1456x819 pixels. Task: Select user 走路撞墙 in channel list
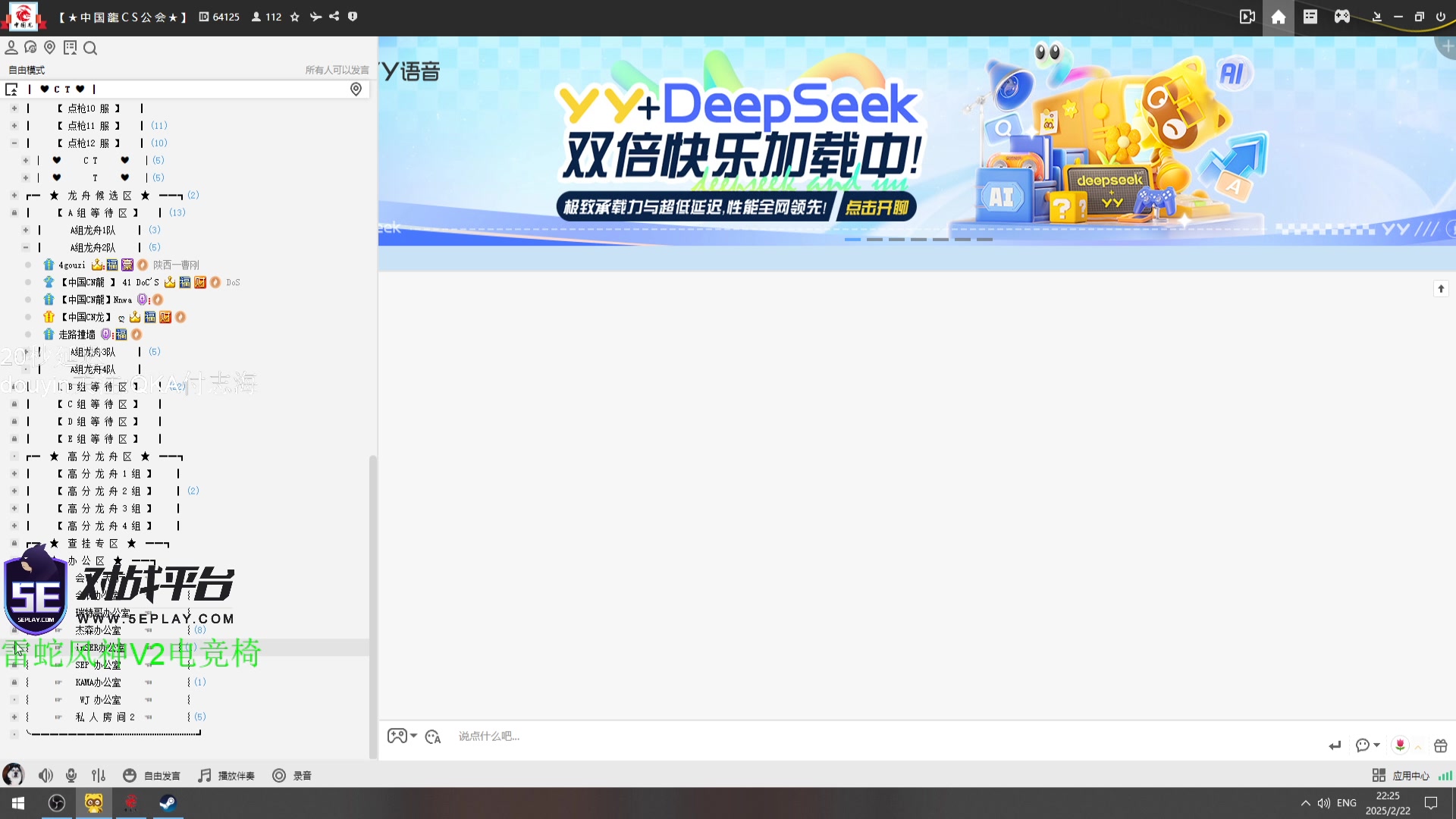click(x=77, y=334)
